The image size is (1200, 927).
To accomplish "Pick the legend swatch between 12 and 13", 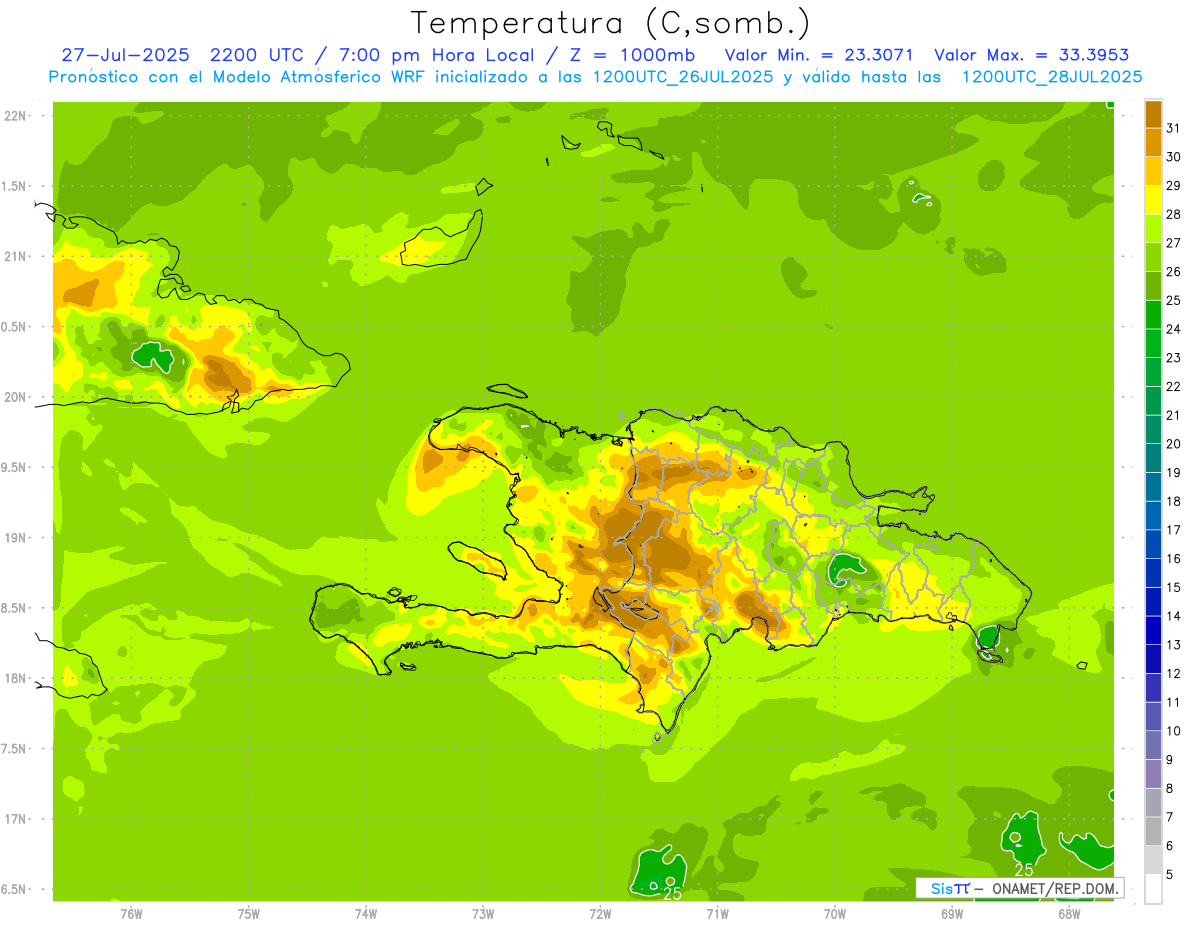I will point(1153,659).
